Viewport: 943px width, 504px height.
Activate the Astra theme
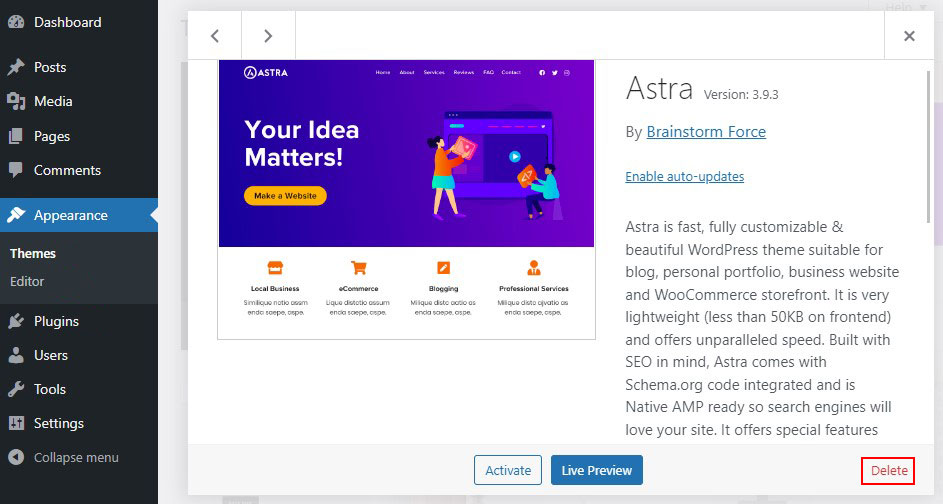[x=508, y=470]
